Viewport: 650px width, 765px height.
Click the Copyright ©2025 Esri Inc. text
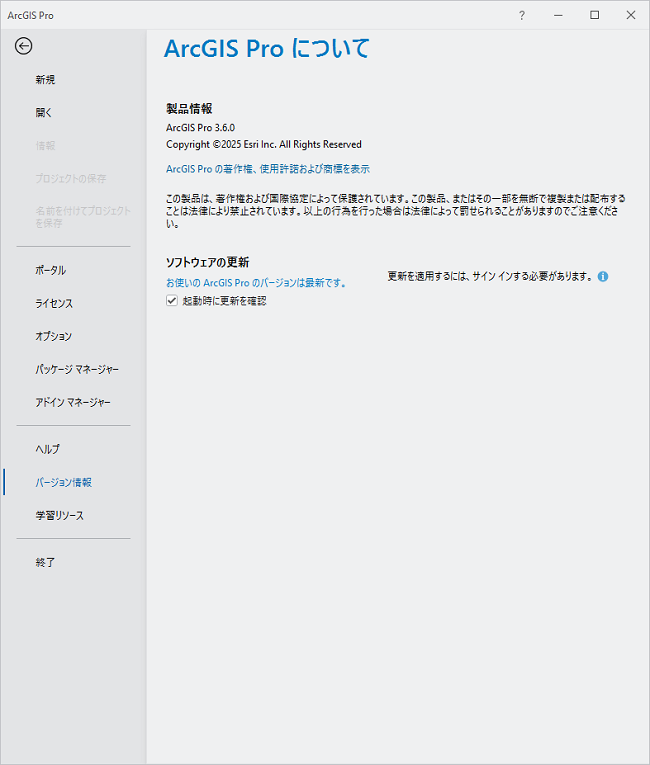[x=264, y=144]
